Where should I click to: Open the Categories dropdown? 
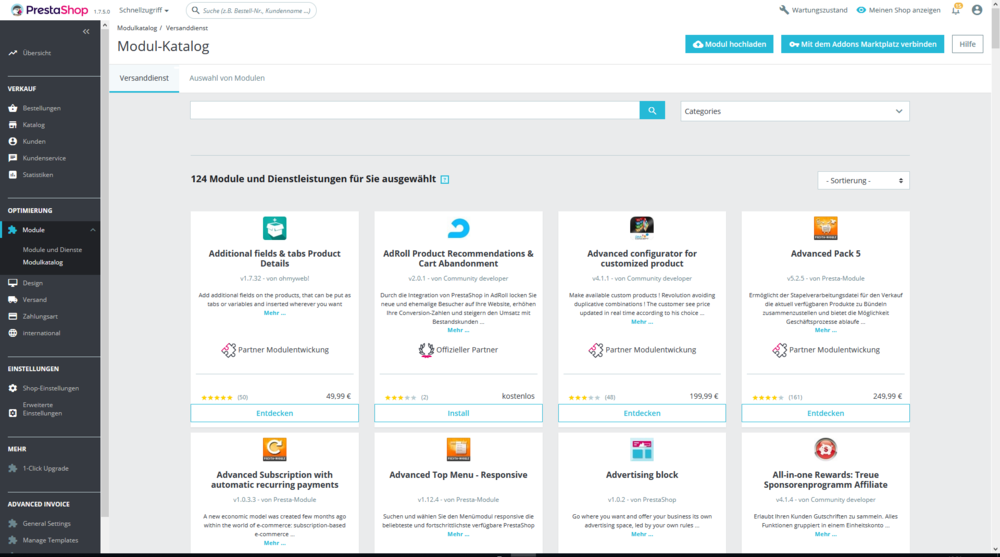(795, 111)
